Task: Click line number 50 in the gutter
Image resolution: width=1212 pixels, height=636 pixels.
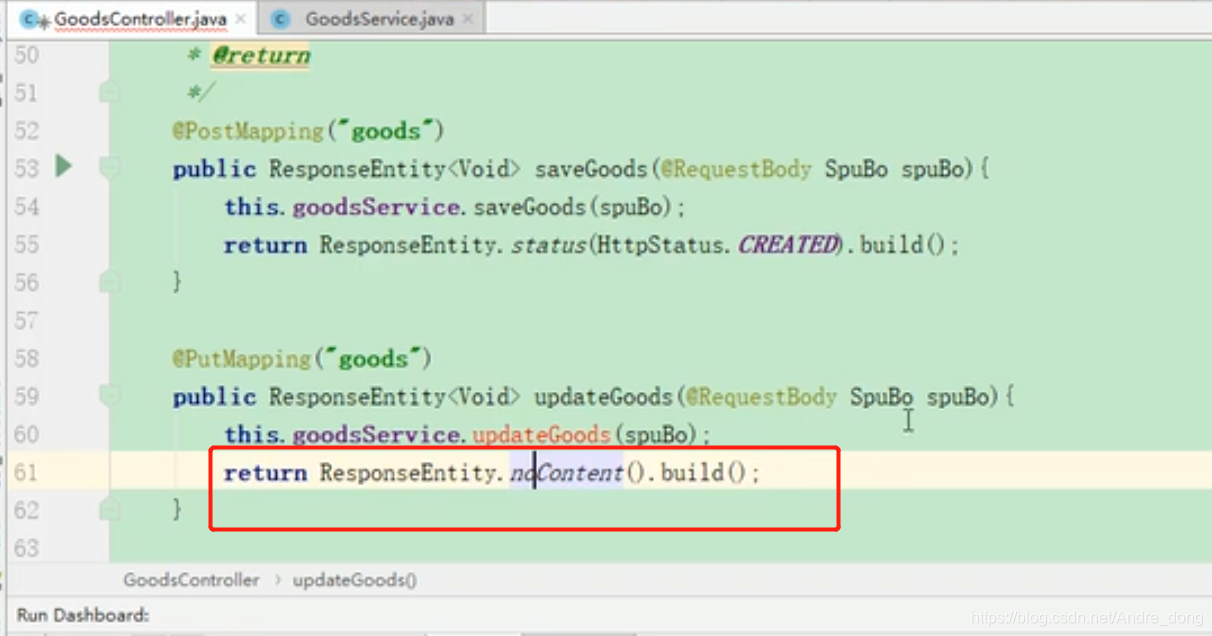Action: pos(26,55)
